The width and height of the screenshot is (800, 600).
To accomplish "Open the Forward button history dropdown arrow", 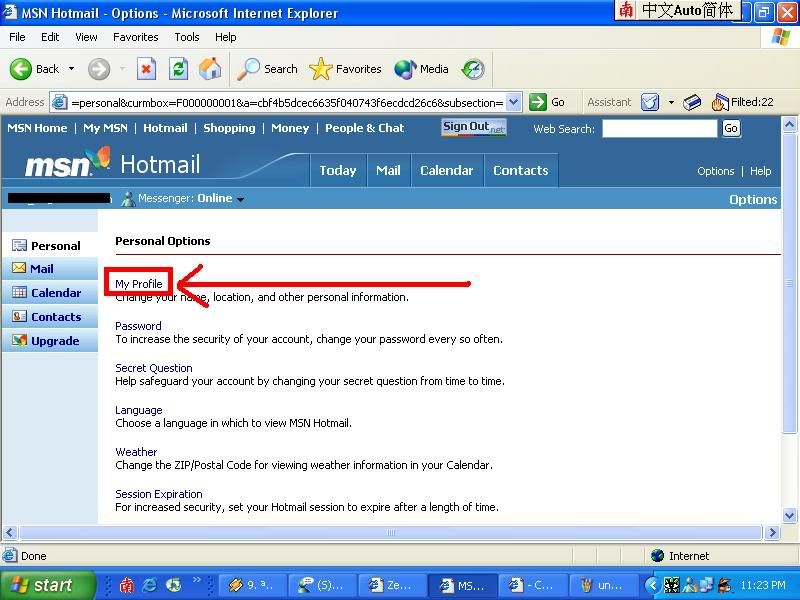I will click(122, 69).
